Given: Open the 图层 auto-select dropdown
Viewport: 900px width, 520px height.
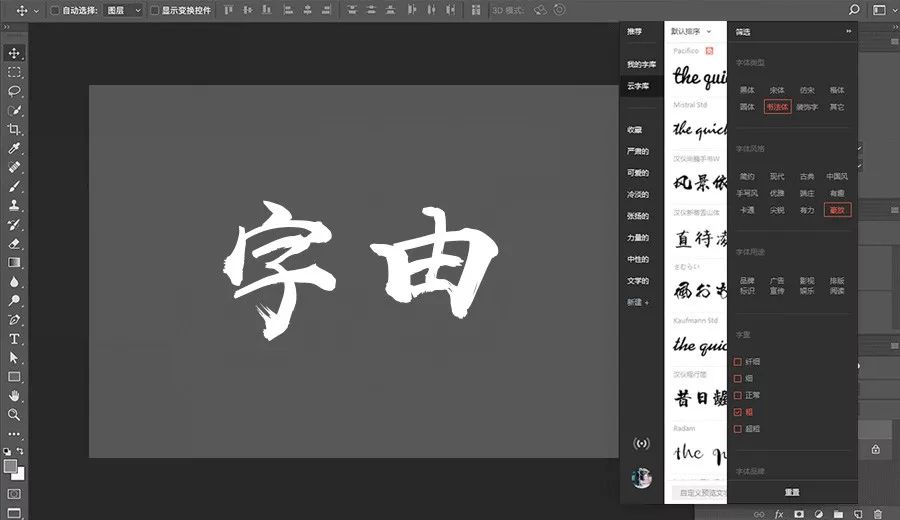Looking at the screenshot, I should click(122, 10).
